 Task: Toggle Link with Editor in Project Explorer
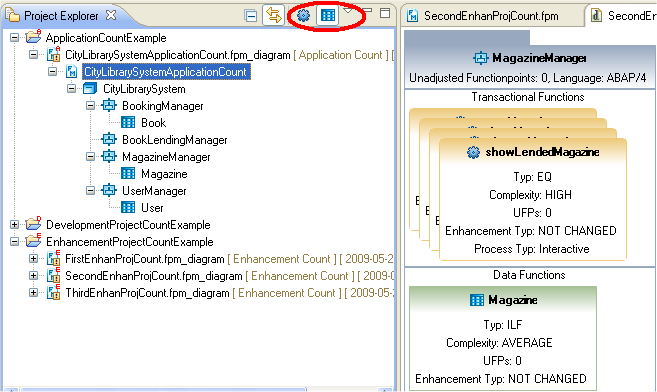click(x=274, y=15)
